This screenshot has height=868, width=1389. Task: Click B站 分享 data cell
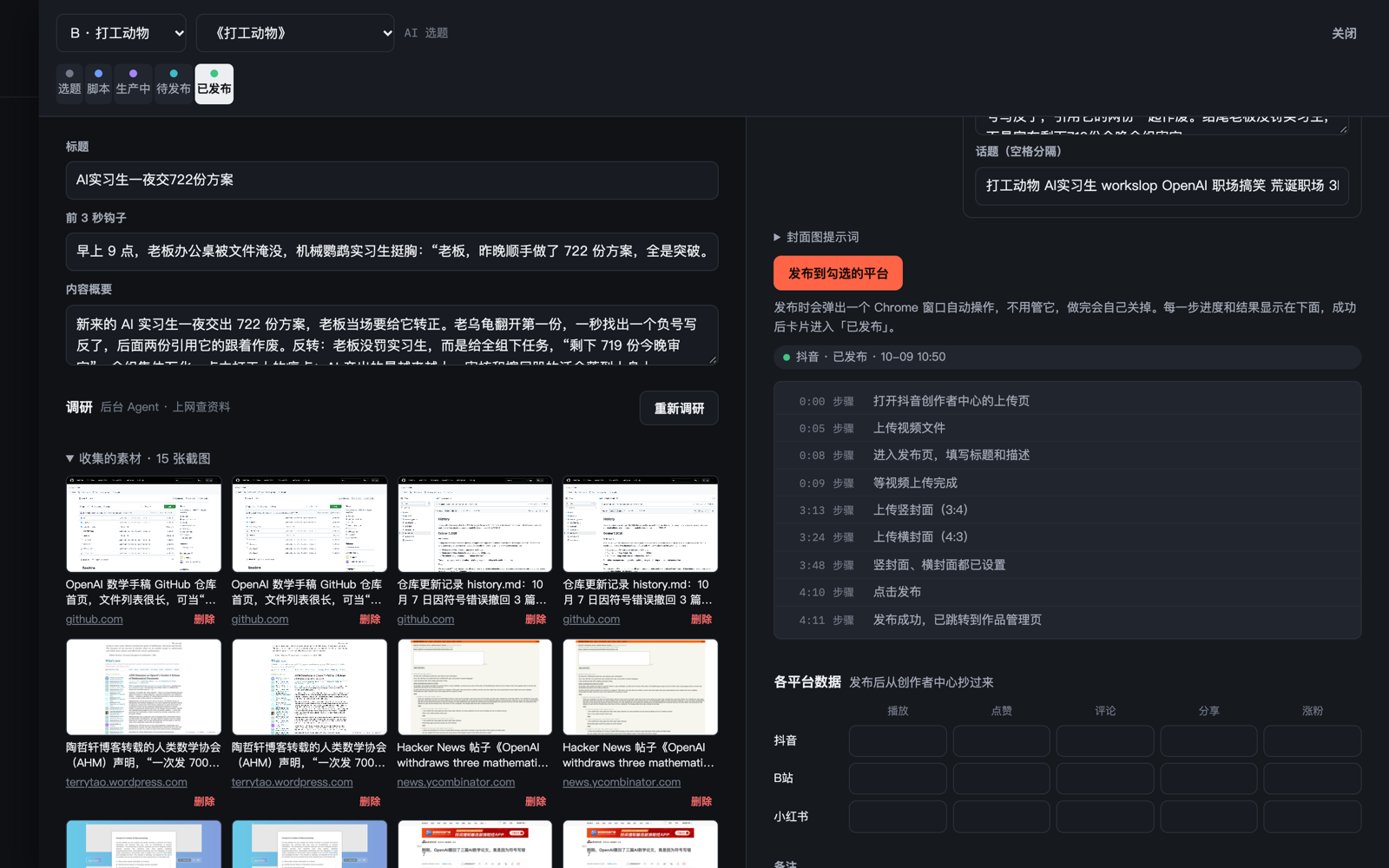1208,779
